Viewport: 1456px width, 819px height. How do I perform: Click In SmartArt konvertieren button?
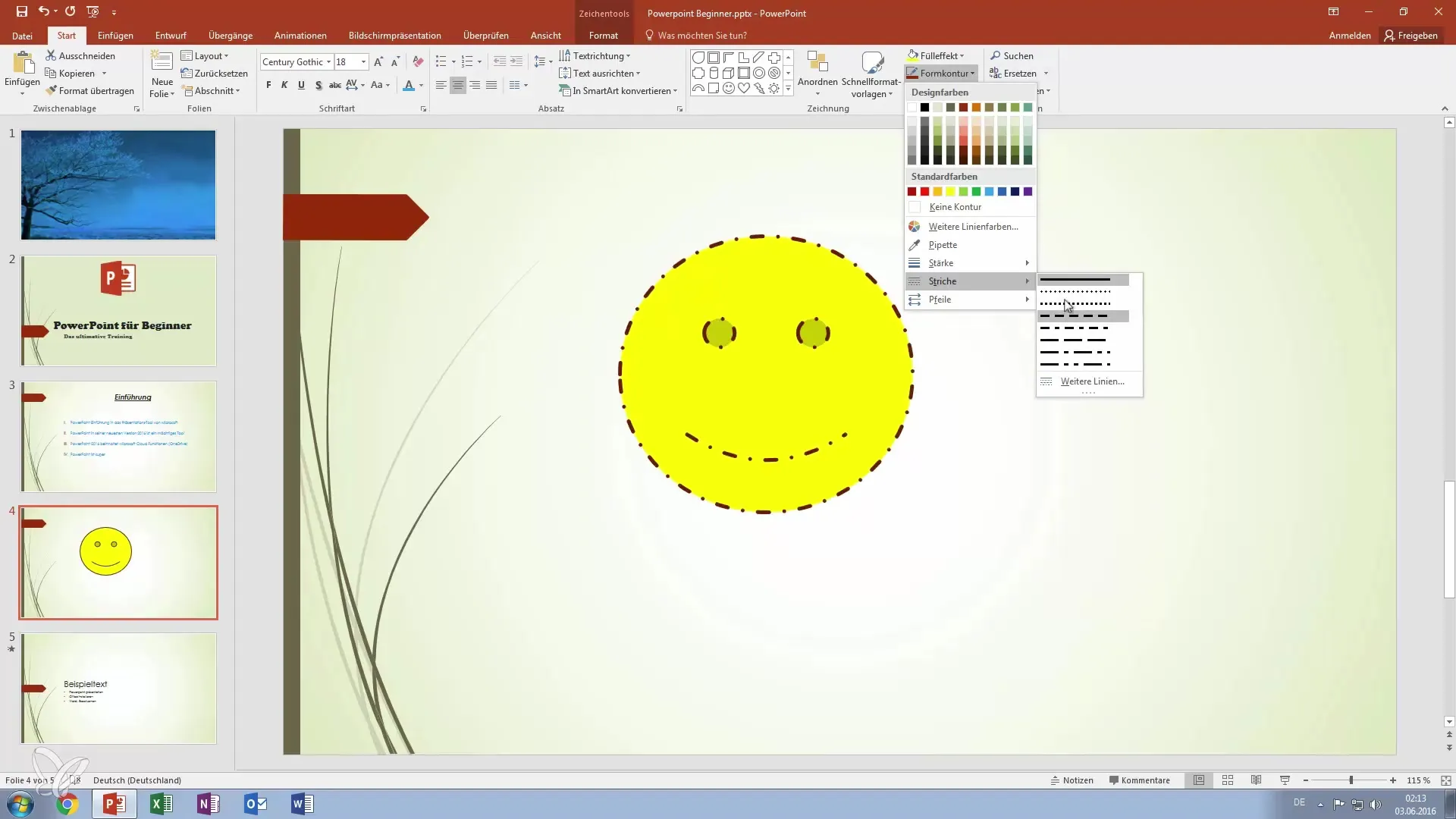click(x=618, y=90)
